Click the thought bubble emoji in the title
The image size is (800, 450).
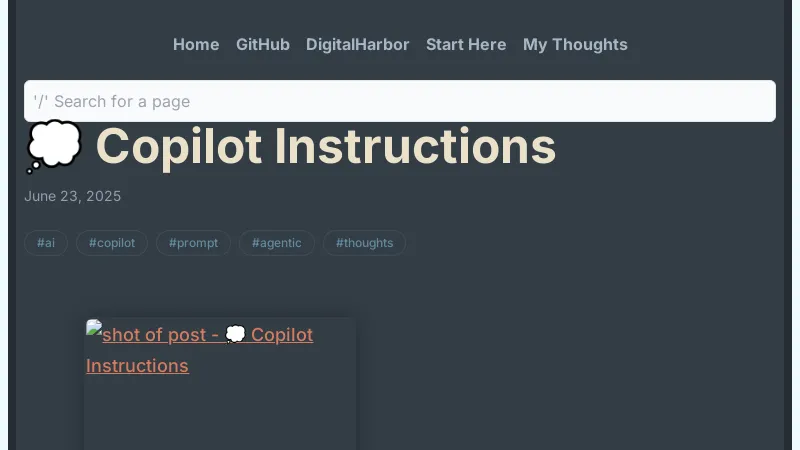click(x=53, y=147)
